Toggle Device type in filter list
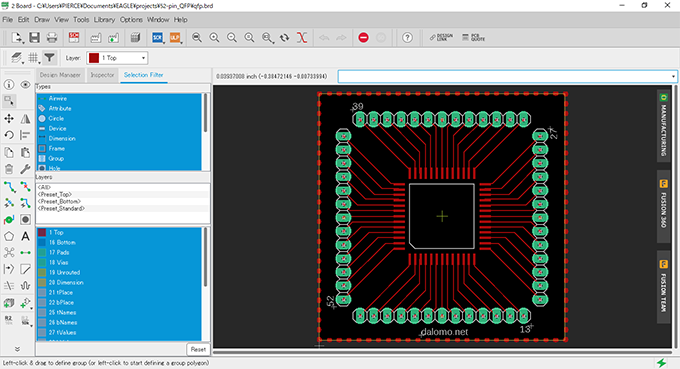680x369 pixels. 118,128
